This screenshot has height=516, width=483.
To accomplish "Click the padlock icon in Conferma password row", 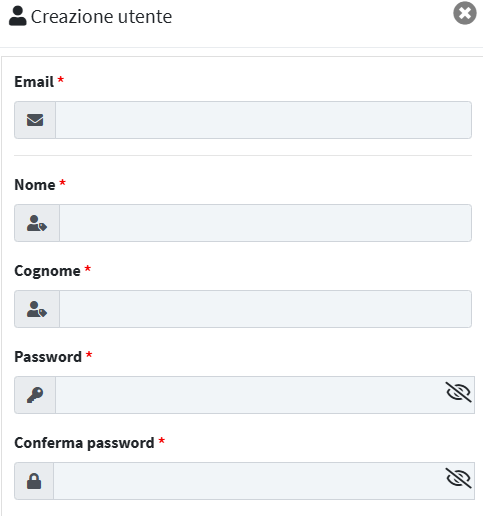I will click(34, 481).
